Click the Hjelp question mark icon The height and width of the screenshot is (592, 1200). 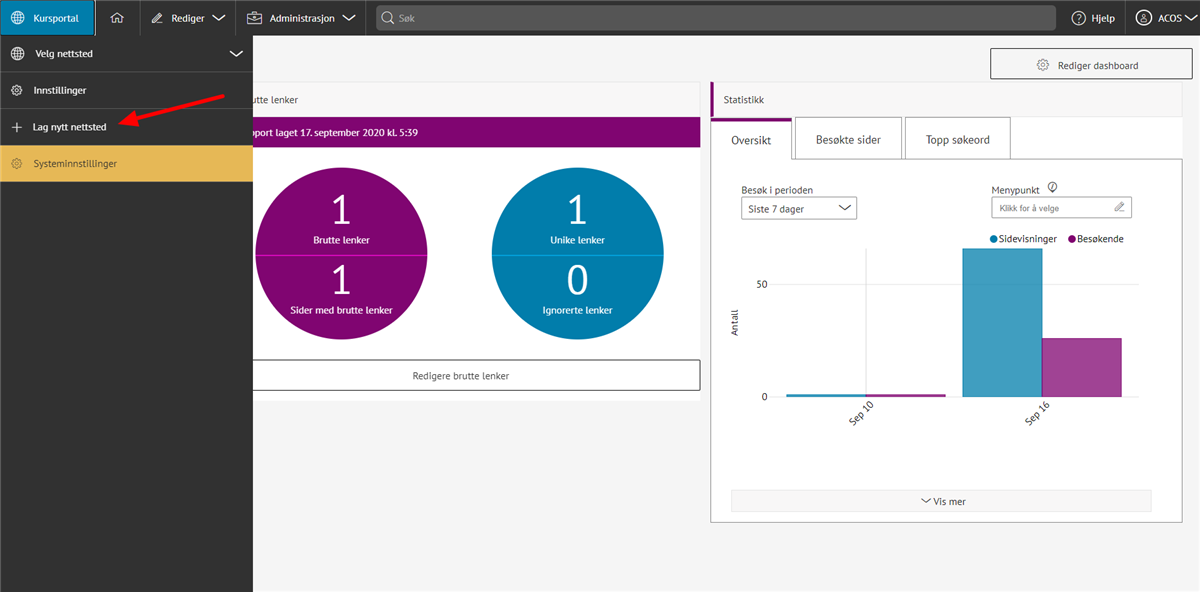click(1078, 18)
